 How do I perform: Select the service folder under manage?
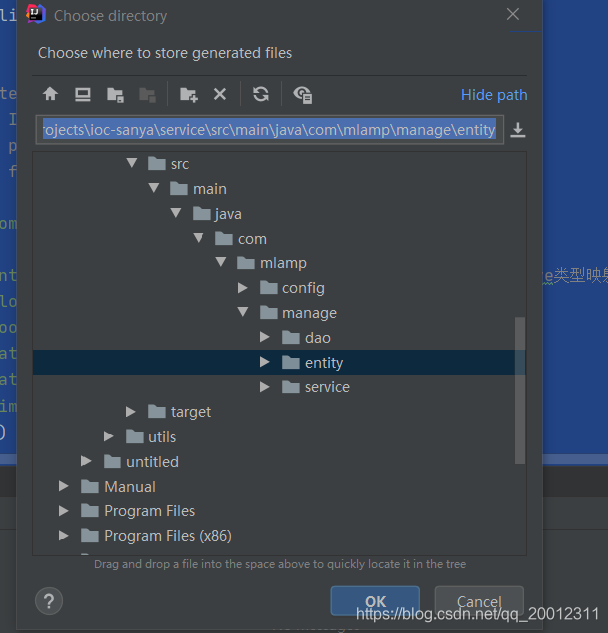click(x=316, y=388)
